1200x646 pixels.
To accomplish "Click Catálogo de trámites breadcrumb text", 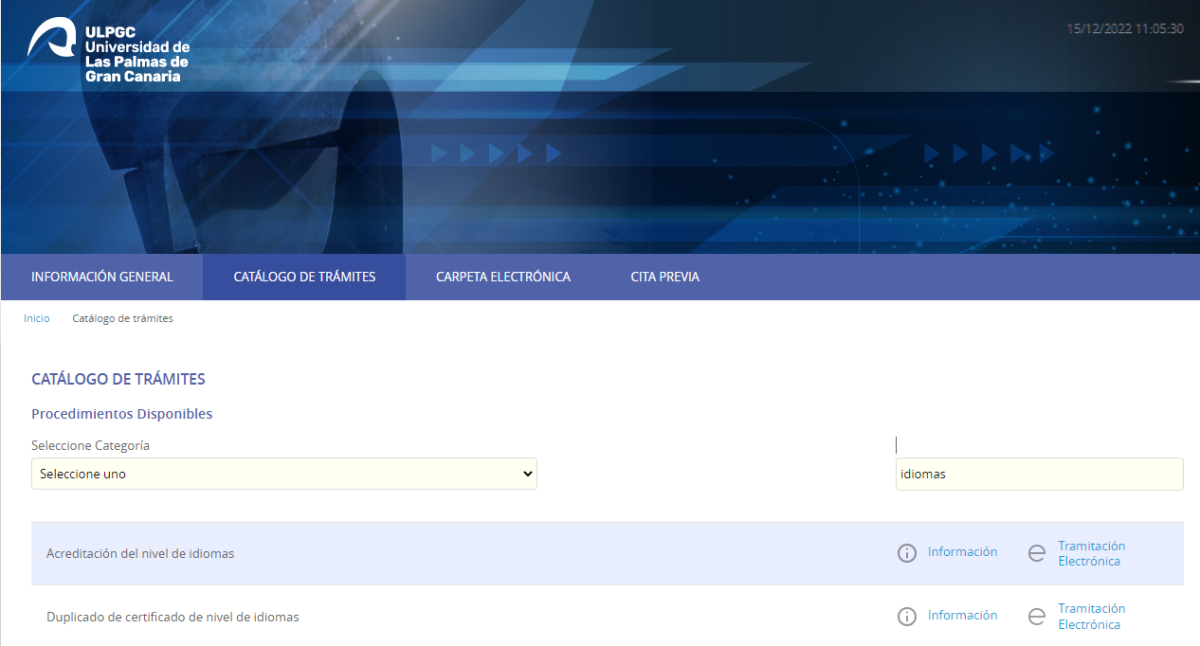I will [x=122, y=318].
